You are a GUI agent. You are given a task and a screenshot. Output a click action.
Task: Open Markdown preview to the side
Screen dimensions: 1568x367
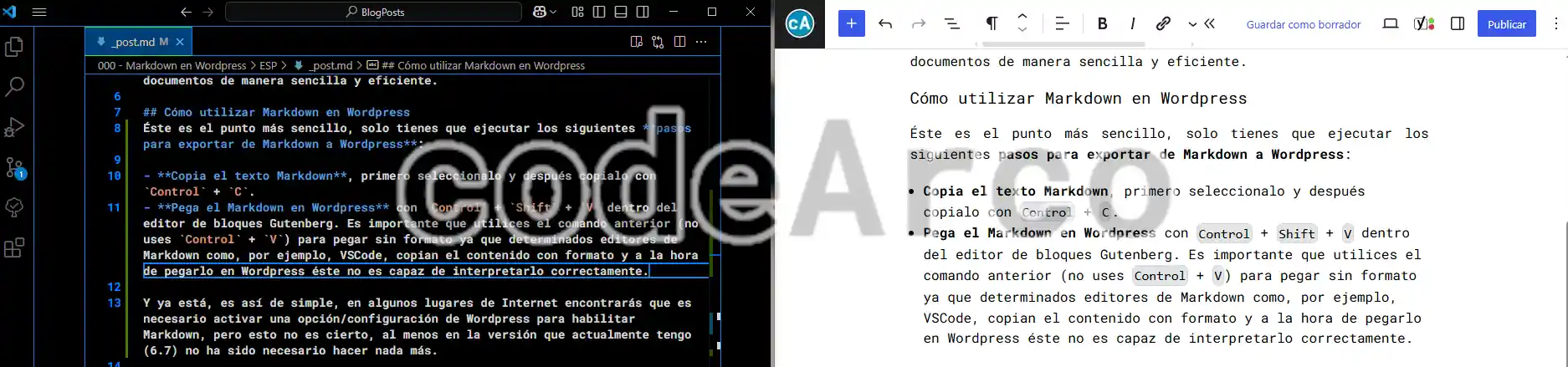[x=636, y=42]
